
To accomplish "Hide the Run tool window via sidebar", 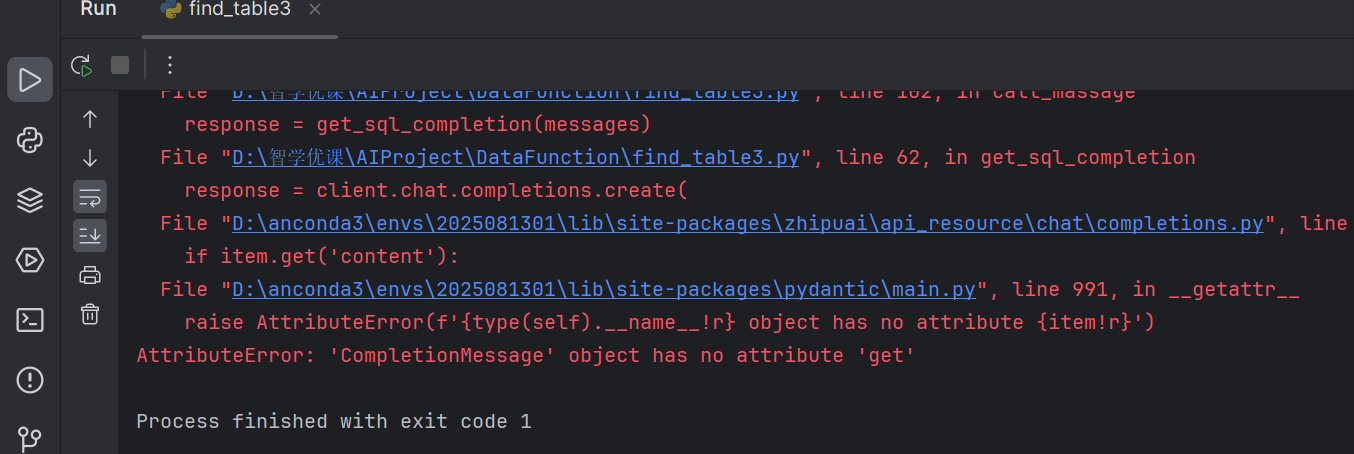I will pos(30,80).
